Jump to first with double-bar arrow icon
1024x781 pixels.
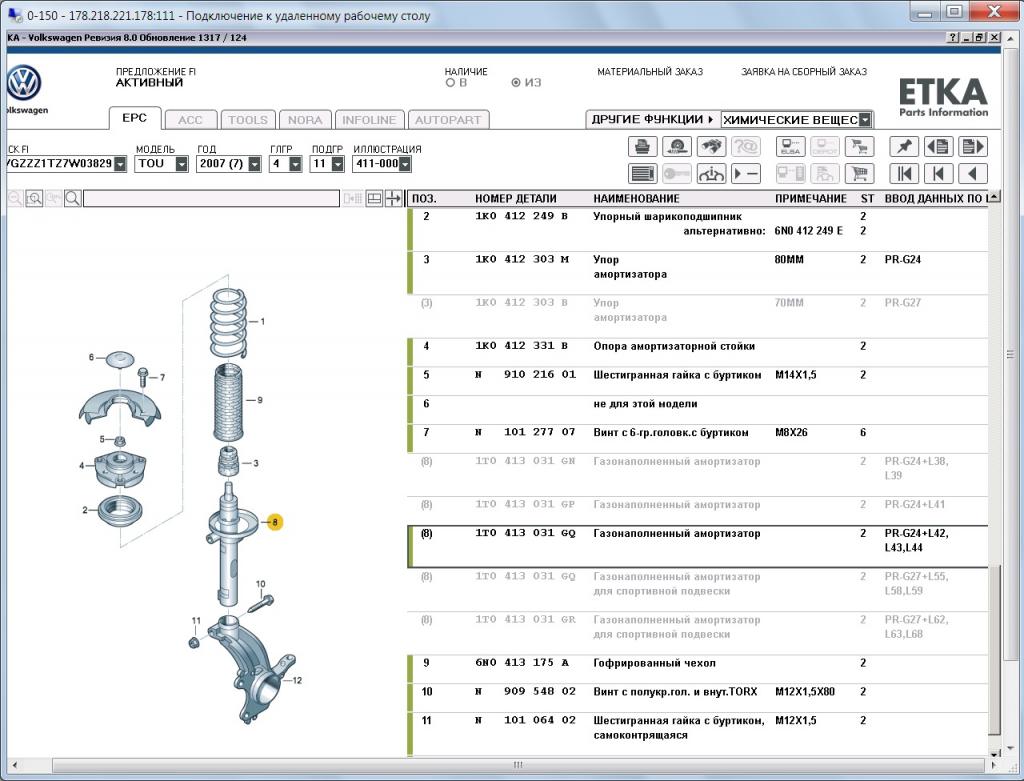(904, 174)
